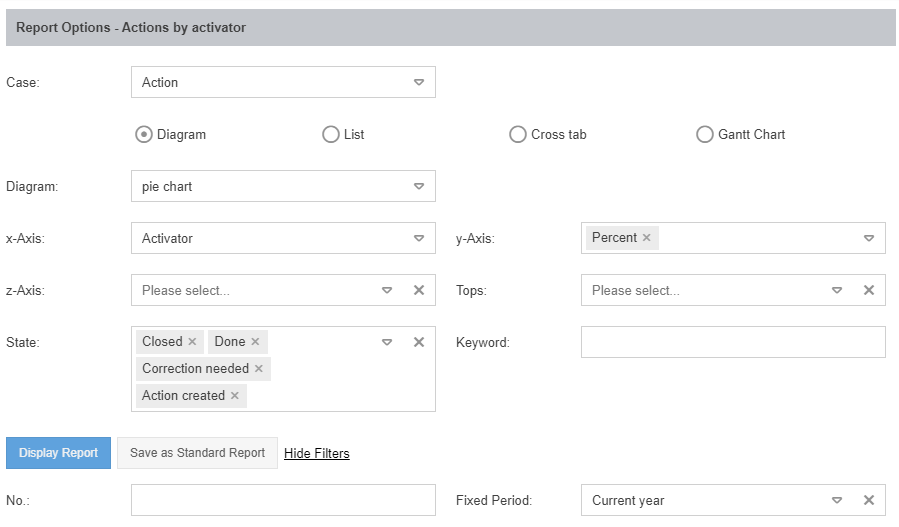Open the x-Axis Activator dropdown
Image resolution: width=899 pixels, height=527 pixels.
[x=419, y=238]
